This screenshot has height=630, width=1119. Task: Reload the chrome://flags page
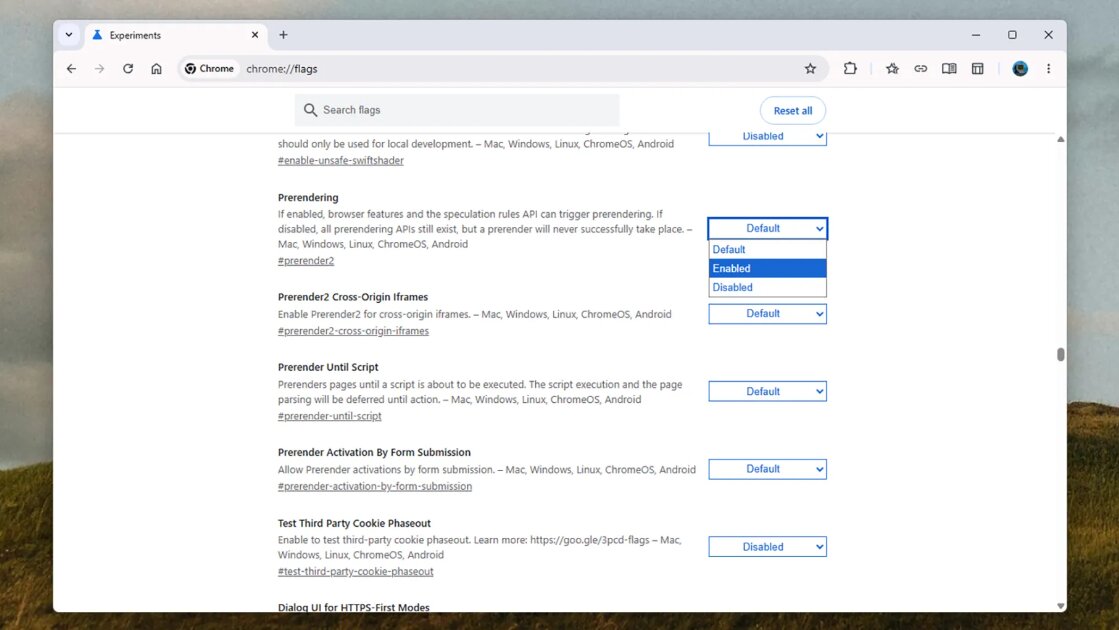tap(128, 68)
